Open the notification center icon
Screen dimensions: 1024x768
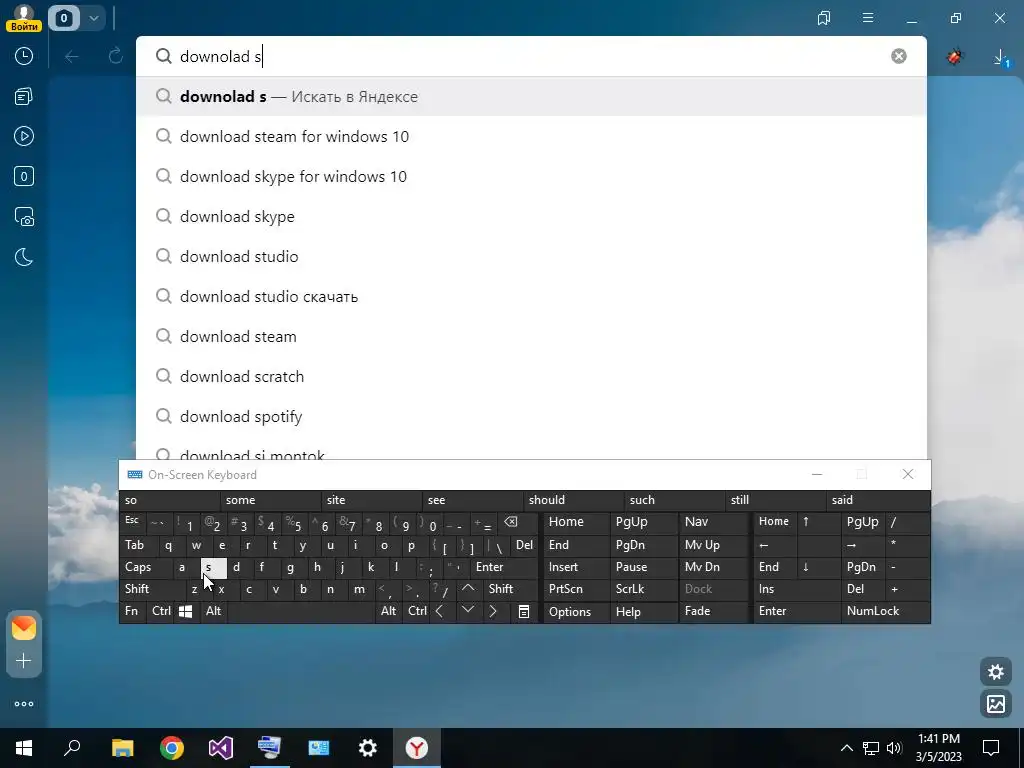coord(991,748)
